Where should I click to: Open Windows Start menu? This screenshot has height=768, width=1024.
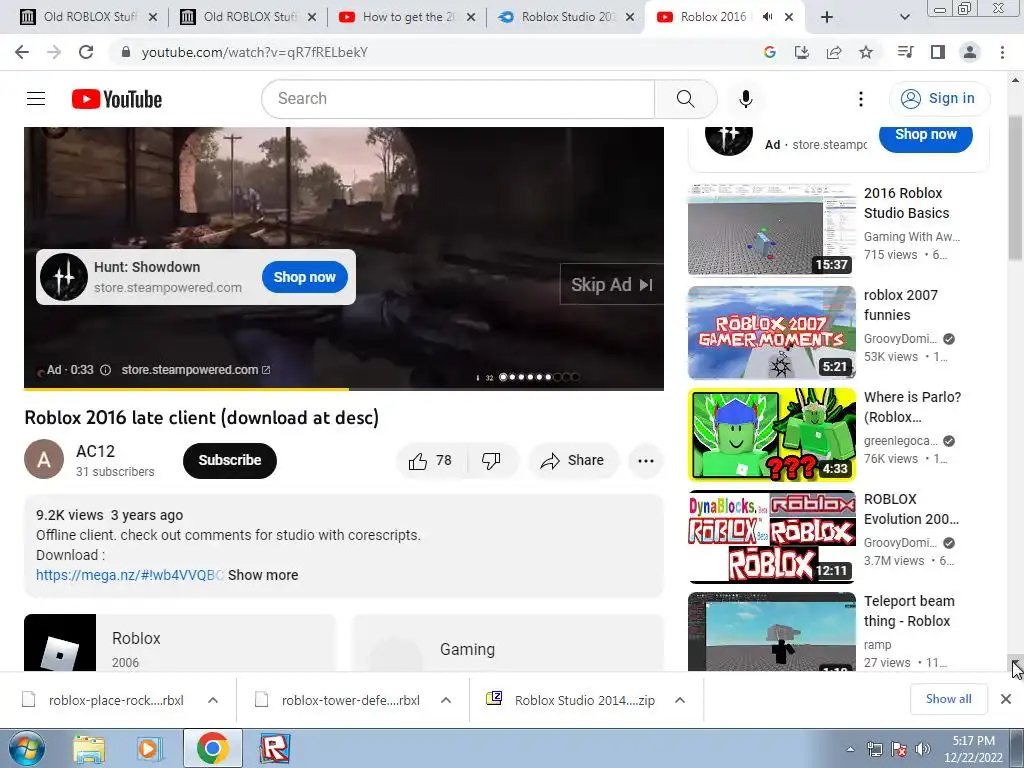point(26,748)
